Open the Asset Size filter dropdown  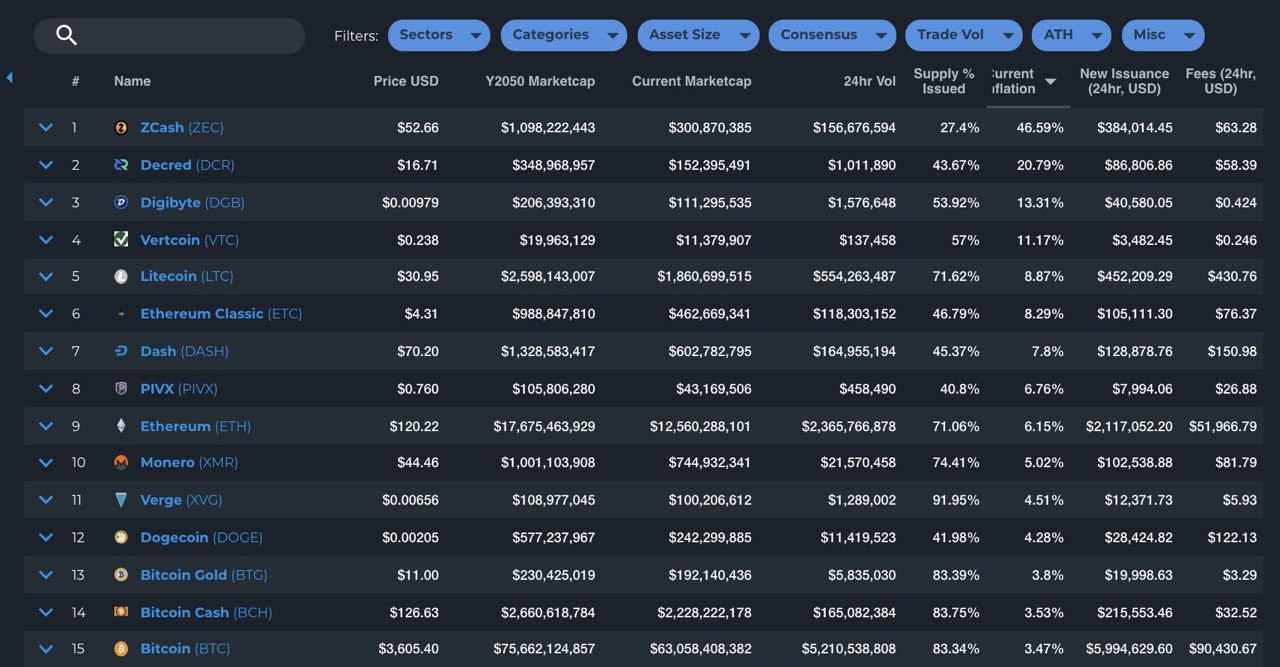pyautogui.click(x=698, y=35)
